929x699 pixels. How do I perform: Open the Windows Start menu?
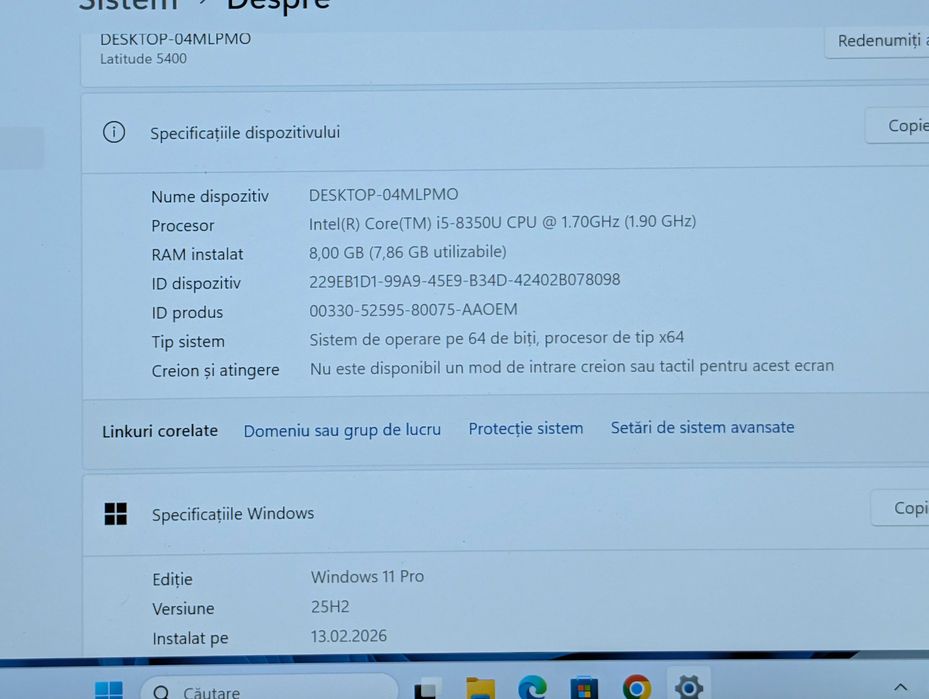tap(108, 690)
